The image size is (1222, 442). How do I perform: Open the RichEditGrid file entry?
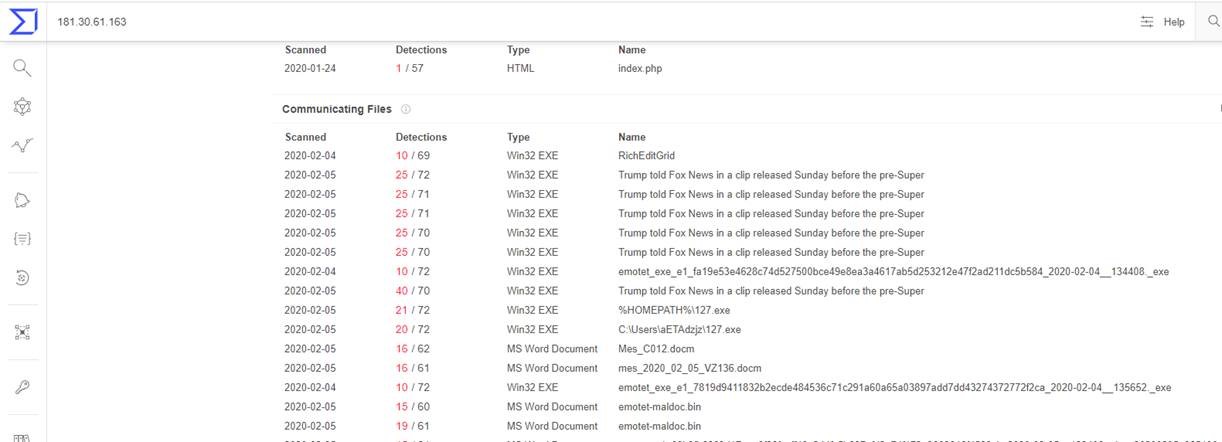[647, 156]
